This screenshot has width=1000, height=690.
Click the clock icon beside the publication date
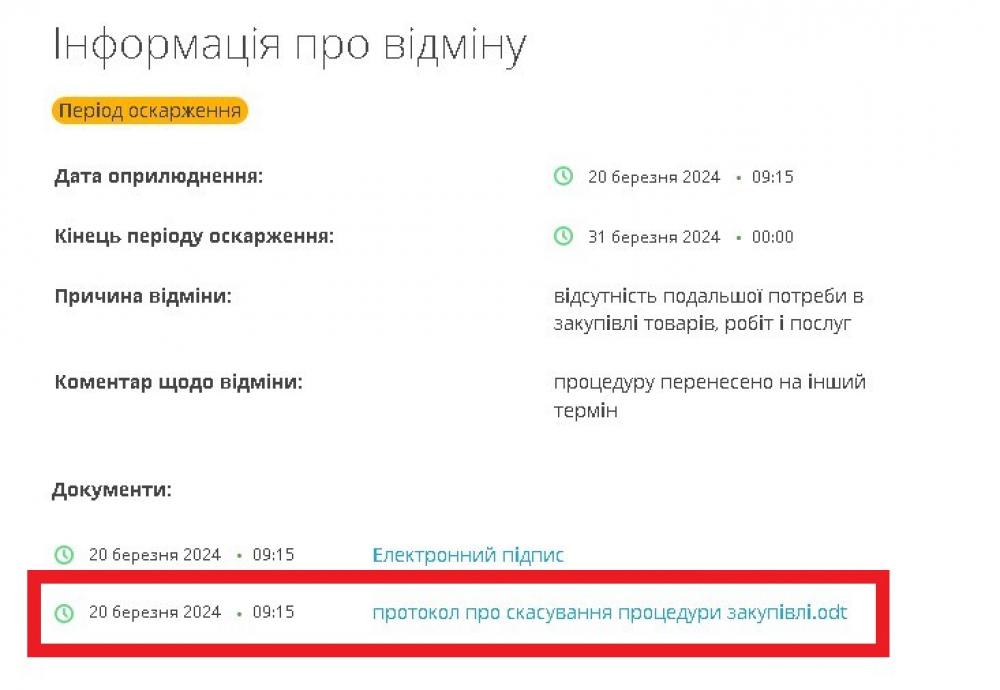(563, 177)
